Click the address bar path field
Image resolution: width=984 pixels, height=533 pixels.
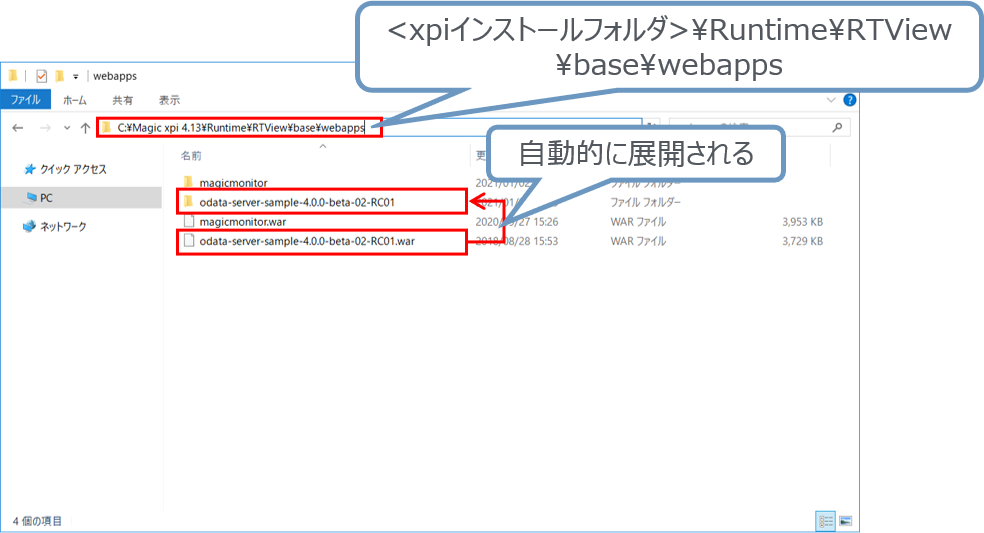click(x=240, y=128)
